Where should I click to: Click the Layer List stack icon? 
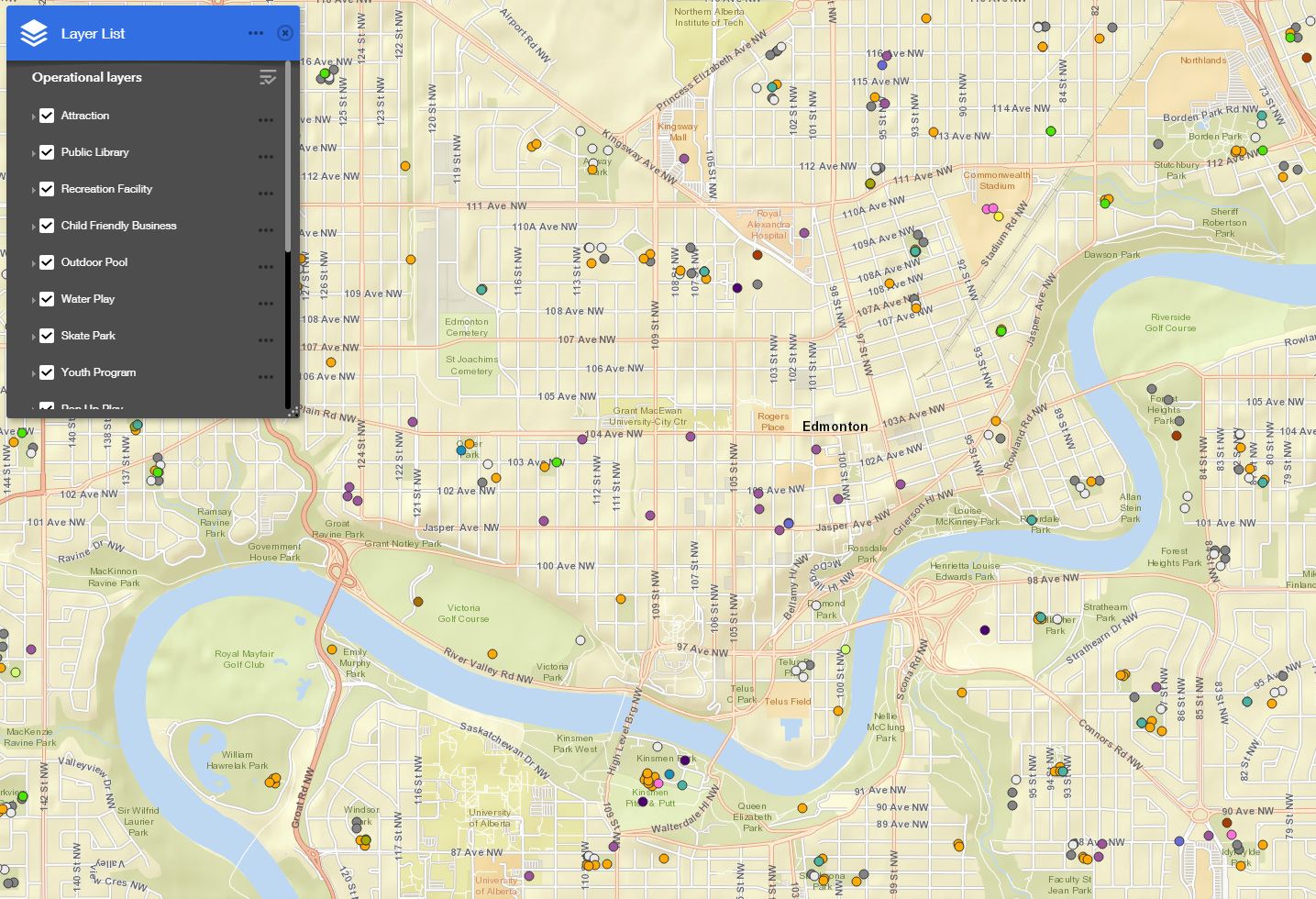pyautogui.click(x=34, y=34)
